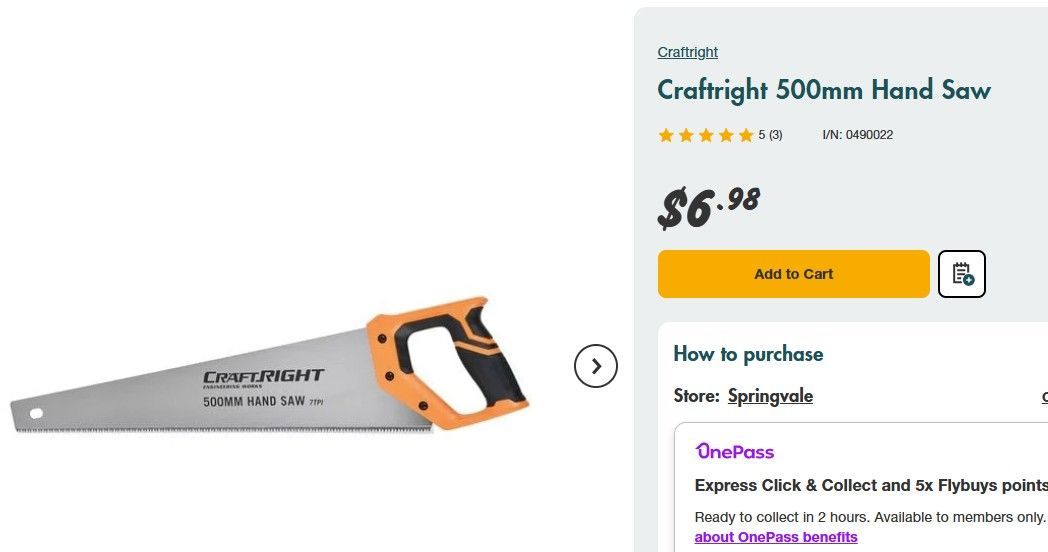Open the Springvale store link

click(770, 396)
